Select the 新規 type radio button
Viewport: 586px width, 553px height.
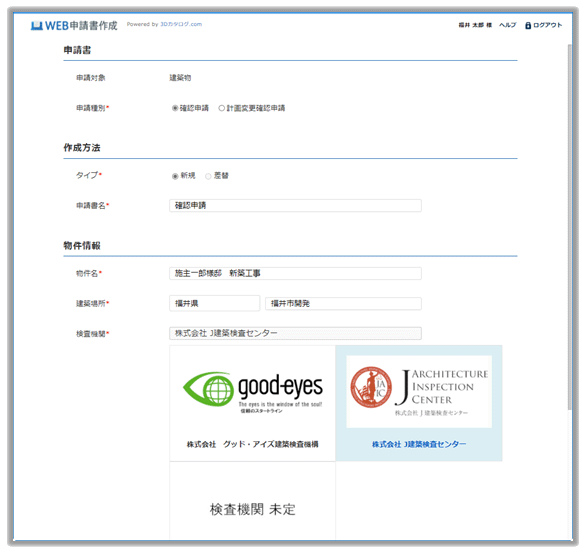(x=175, y=176)
